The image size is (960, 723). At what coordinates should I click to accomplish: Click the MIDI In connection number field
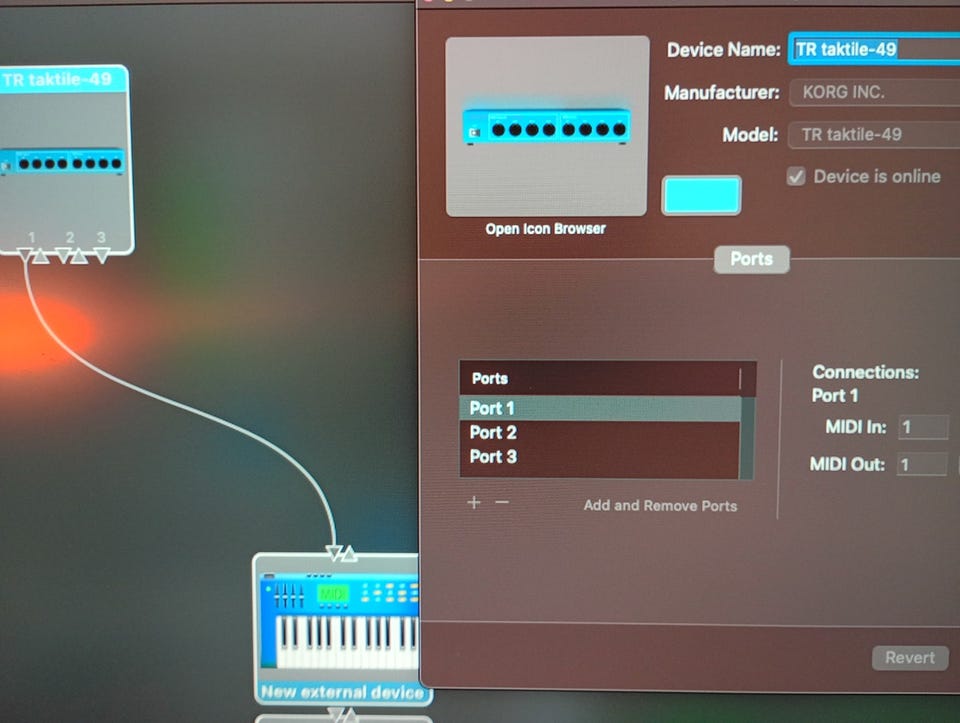tap(923, 427)
